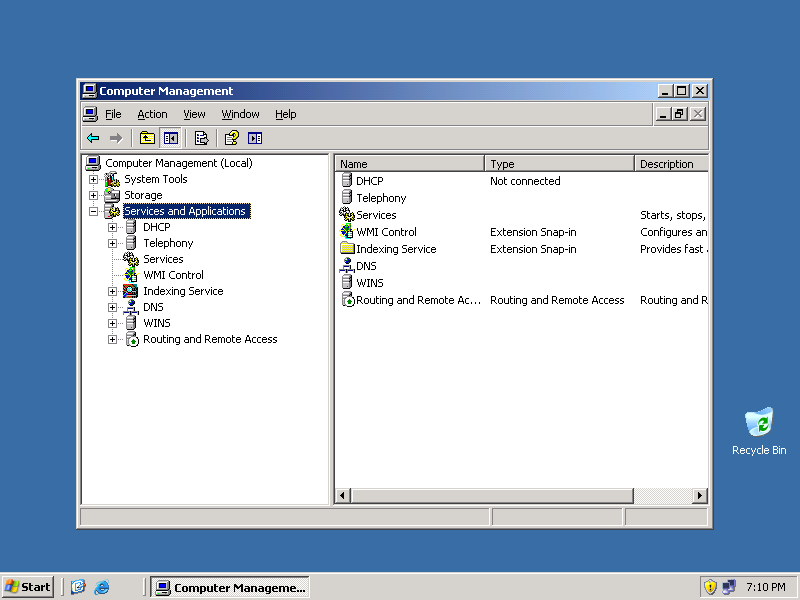Click the Forward arrow toolbar button

tap(116, 138)
